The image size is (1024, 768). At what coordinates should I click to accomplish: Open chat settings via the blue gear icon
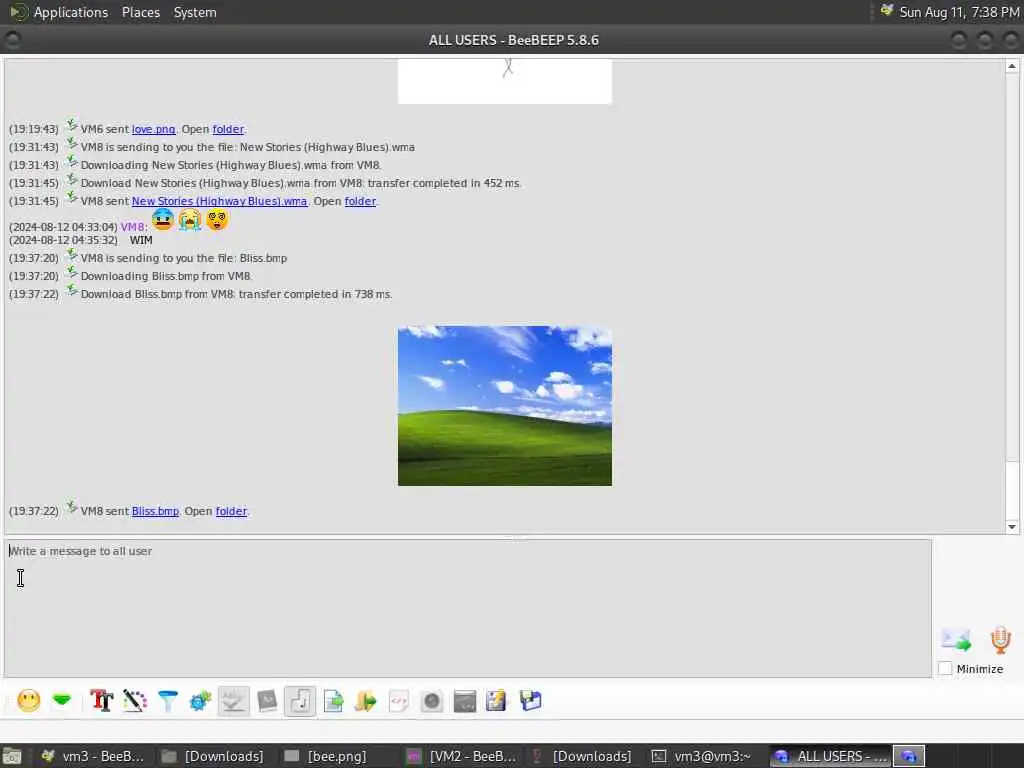click(x=200, y=701)
